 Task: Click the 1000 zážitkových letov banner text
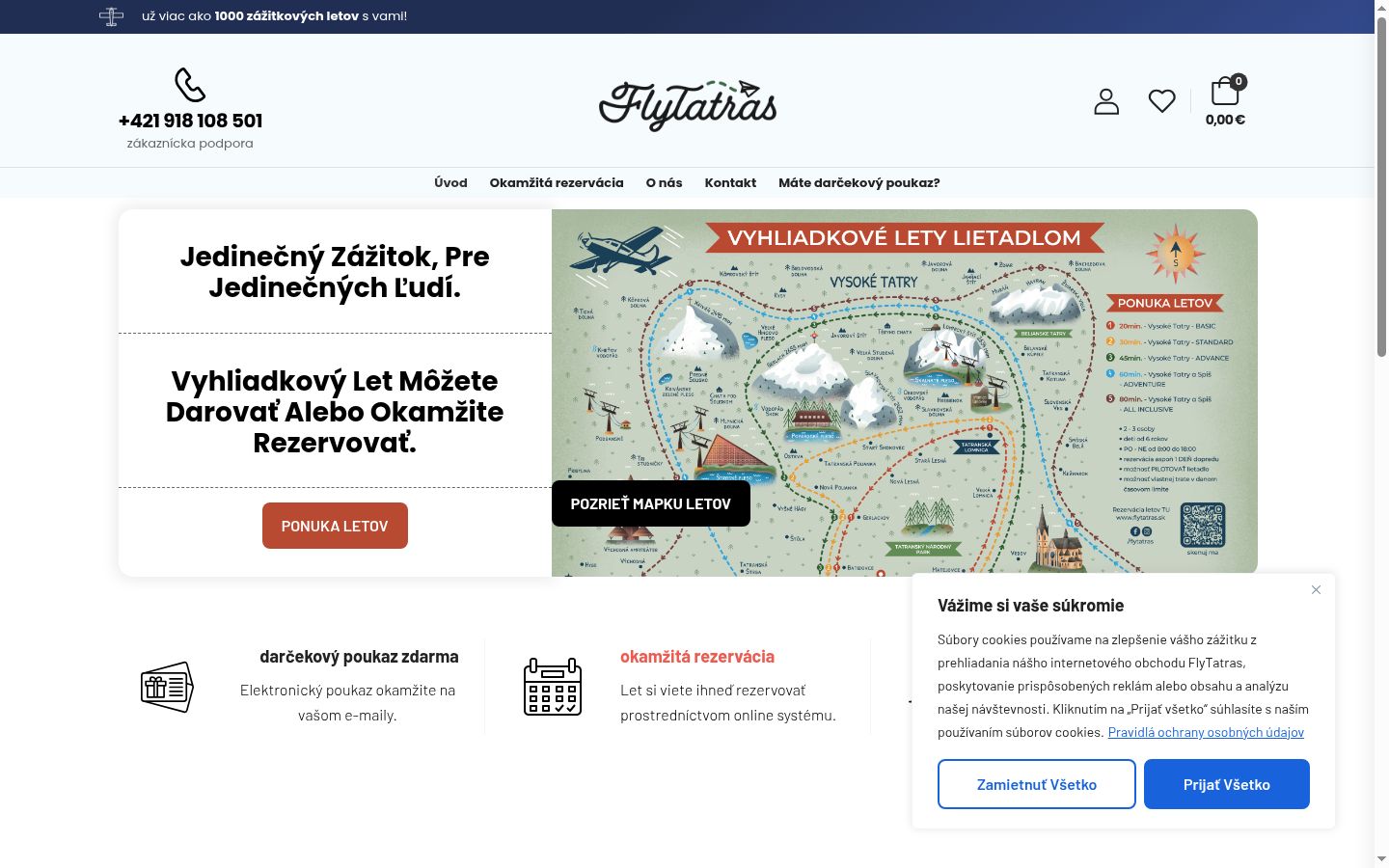coord(286,16)
